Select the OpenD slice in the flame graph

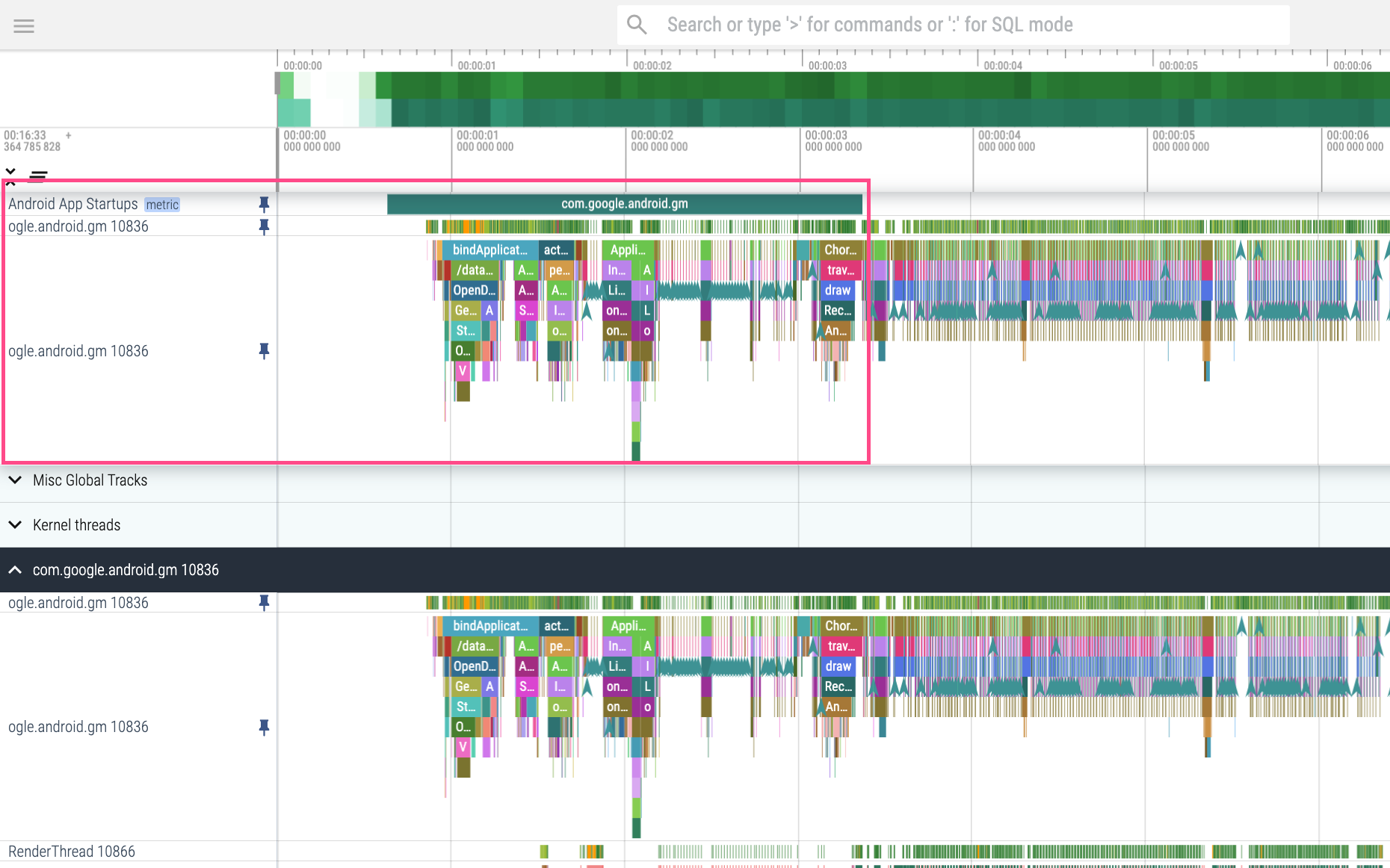(x=473, y=290)
